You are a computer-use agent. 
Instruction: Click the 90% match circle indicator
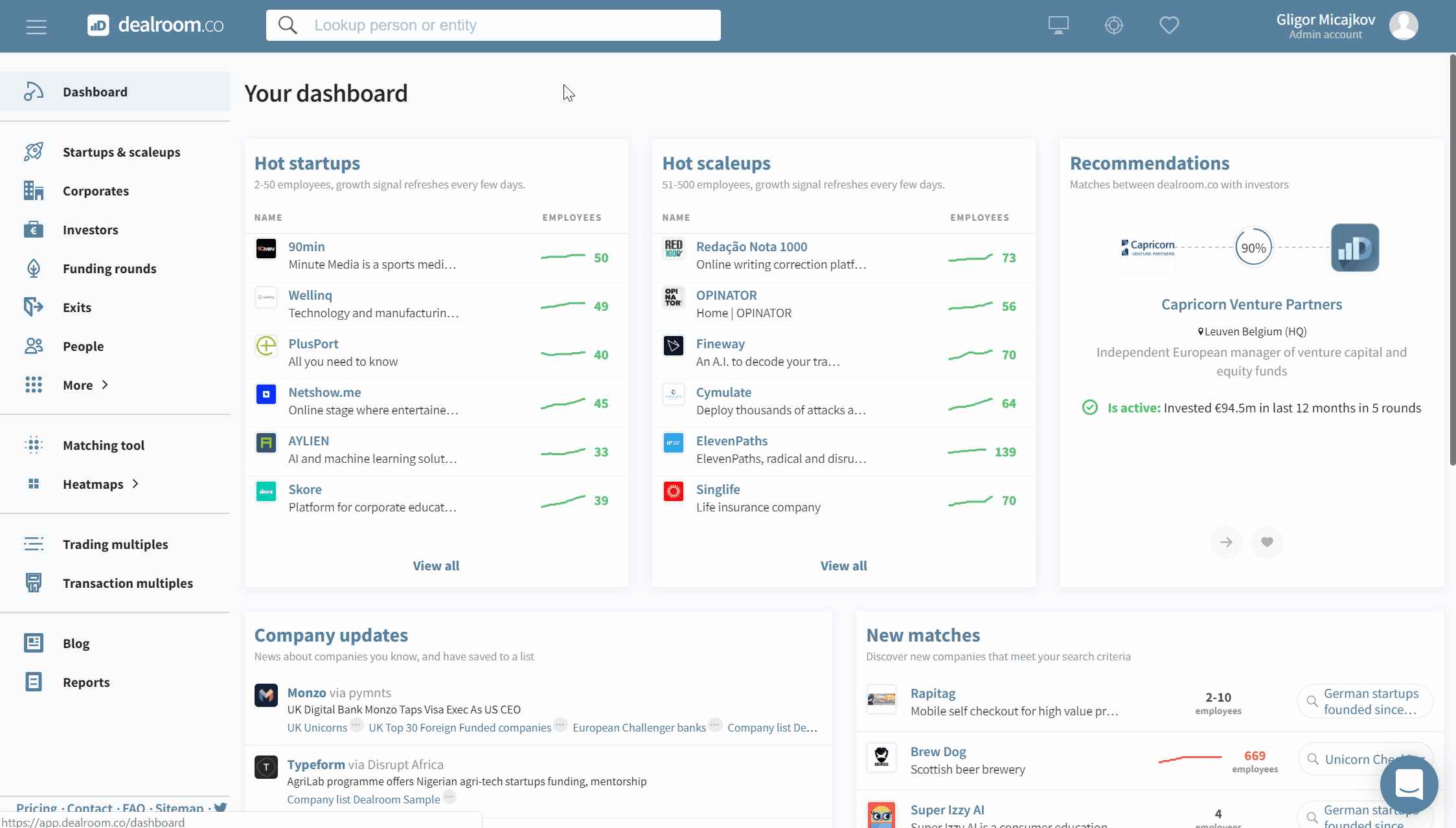(1253, 247)
